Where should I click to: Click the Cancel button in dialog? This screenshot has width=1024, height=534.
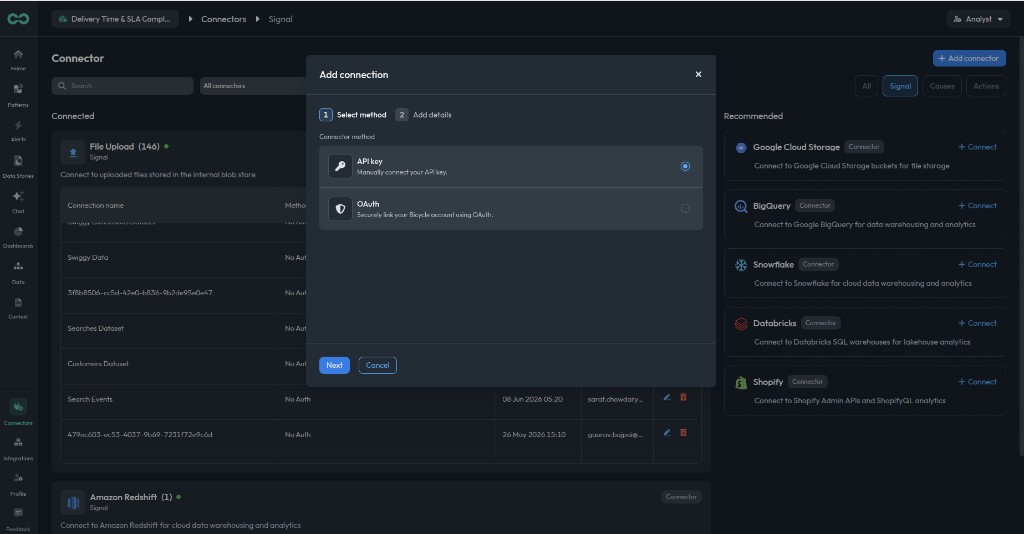tap(377, 365)
